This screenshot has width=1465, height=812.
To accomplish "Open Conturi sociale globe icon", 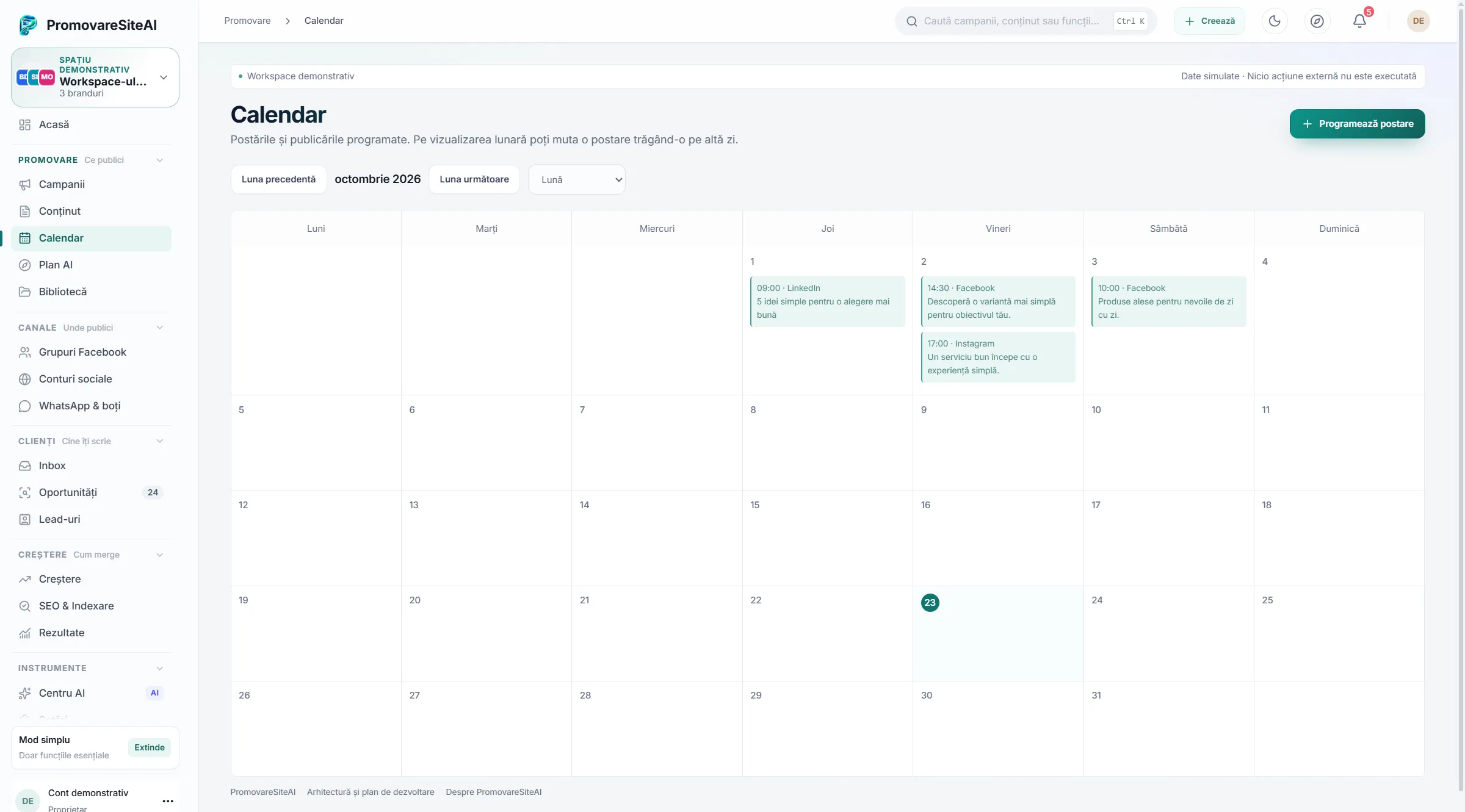I will click(x=24, y=379).
